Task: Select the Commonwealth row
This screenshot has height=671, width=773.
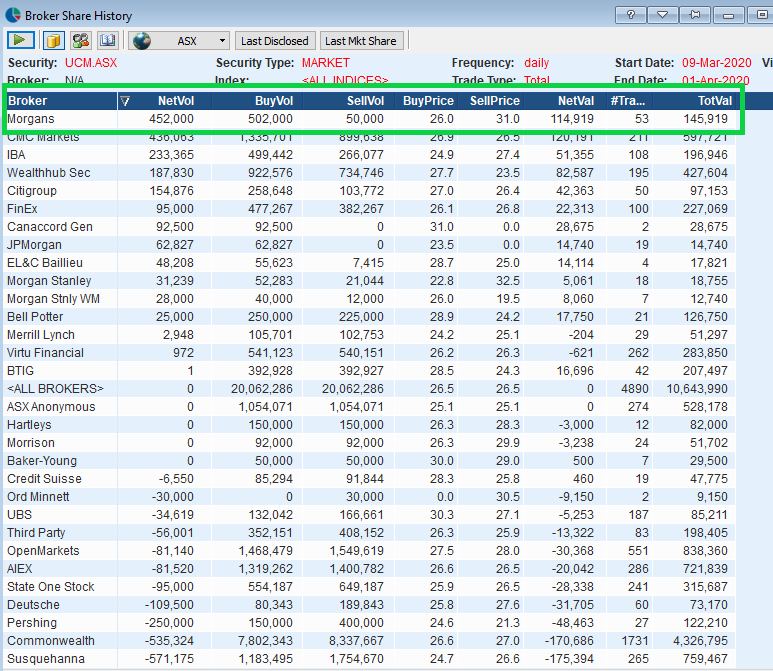Action: pos(370,640)
